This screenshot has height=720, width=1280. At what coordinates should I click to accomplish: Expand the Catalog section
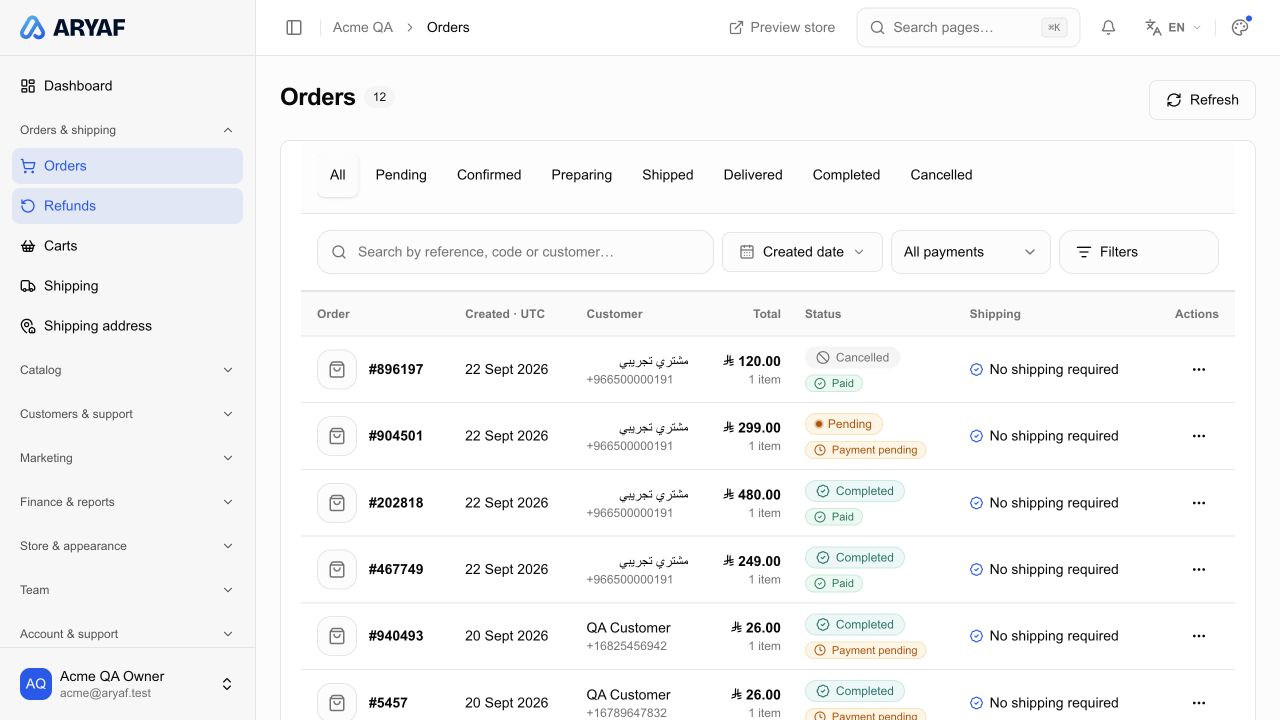click(x=127, y=370)
